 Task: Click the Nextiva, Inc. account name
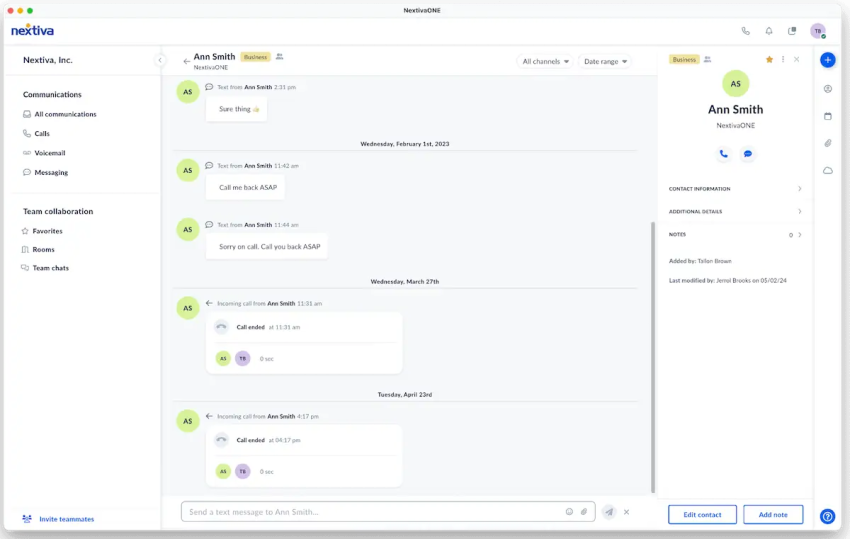click(48, 60)
